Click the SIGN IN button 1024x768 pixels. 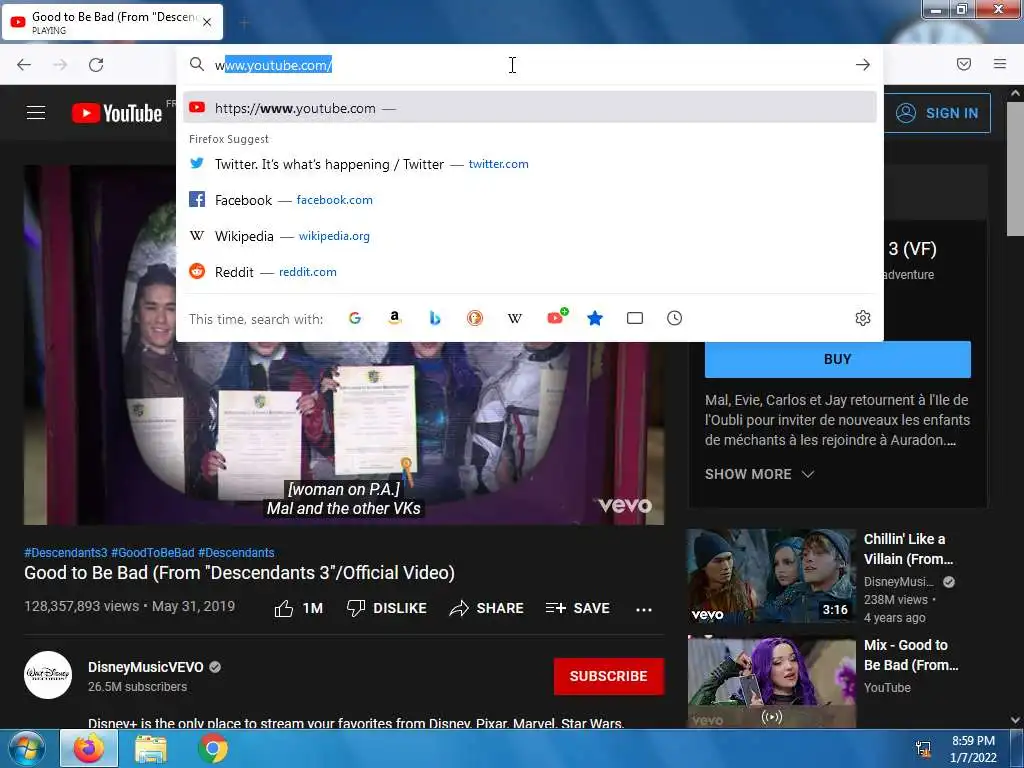[x=938, y=113]
